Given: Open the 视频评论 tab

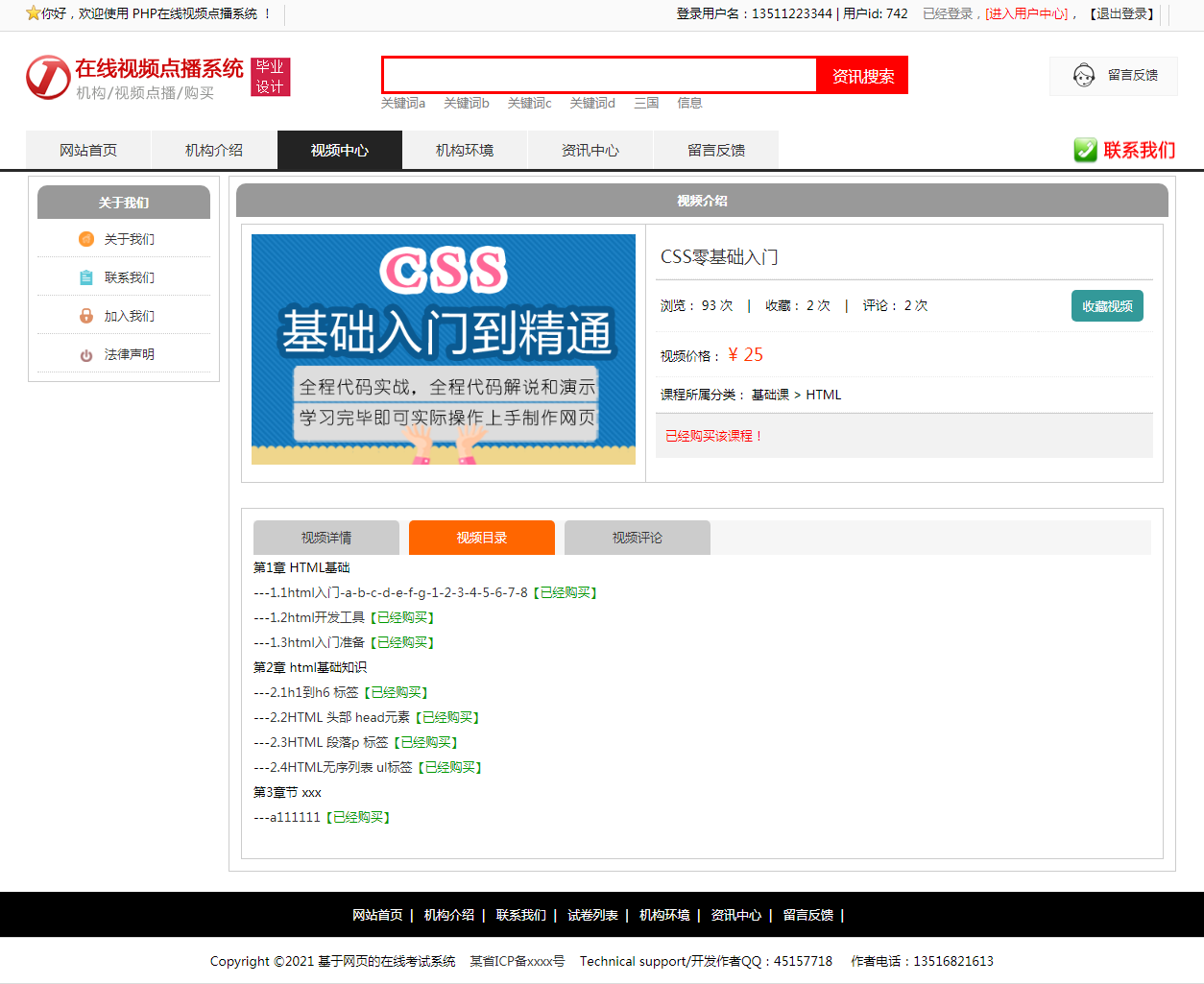Looking at the screenshot, I should click(637, 538).
